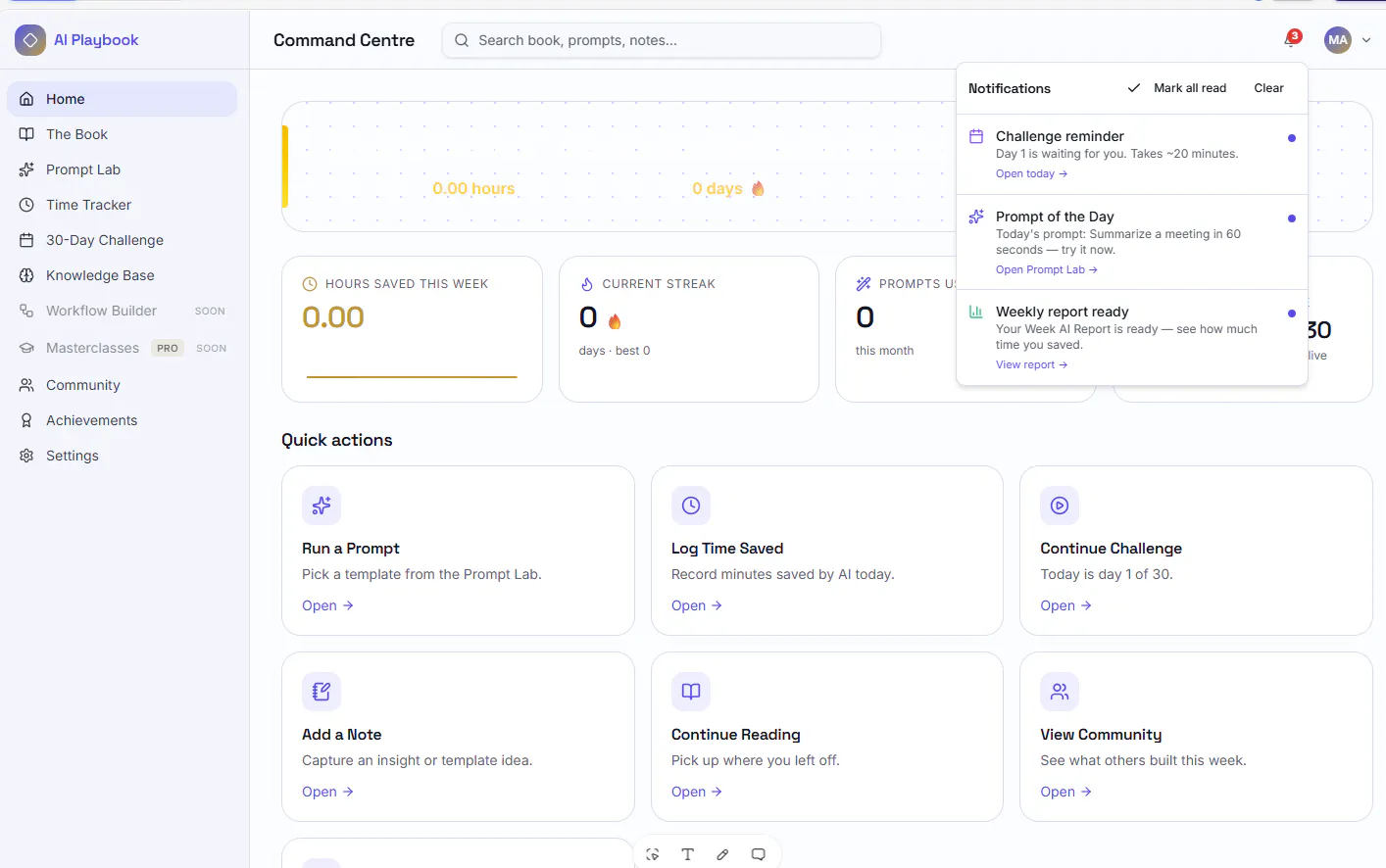Click the Open today link
The height and width of the screenshot is (868, 1386).
point(1031,173)
